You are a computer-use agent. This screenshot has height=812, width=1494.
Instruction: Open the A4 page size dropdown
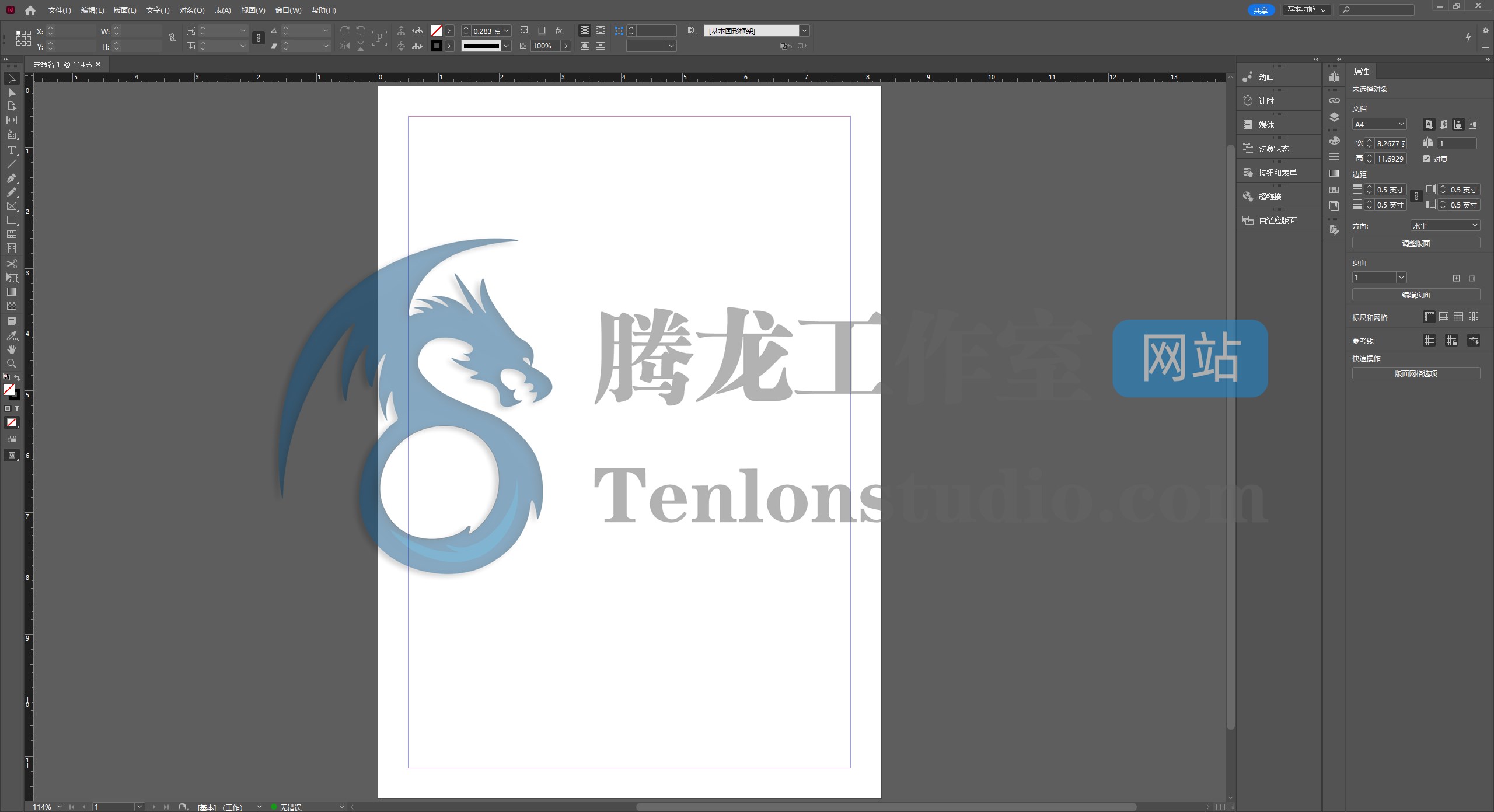pyautogui.click(x=1380, y=124)
